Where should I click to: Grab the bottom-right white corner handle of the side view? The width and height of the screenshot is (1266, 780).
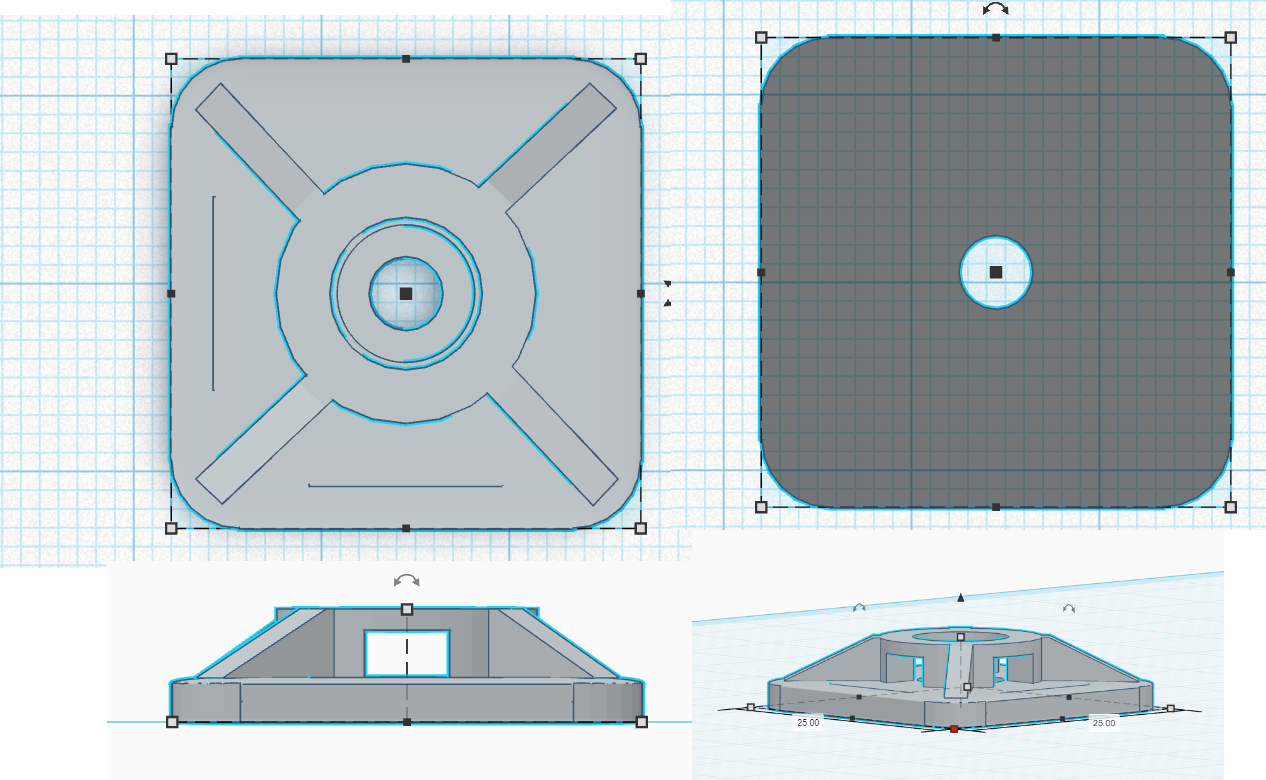(x=642, y=721)
